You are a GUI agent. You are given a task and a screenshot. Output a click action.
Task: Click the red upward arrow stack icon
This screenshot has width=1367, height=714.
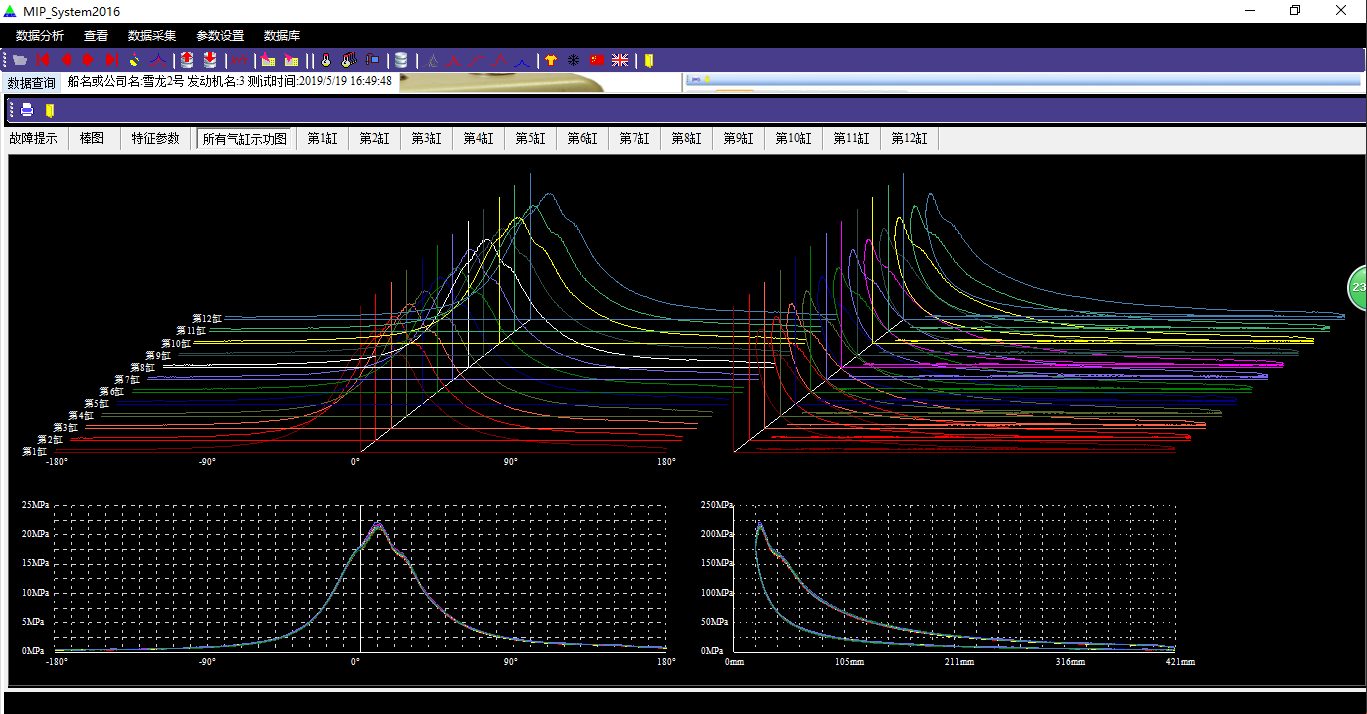click(x=187, y=60)
